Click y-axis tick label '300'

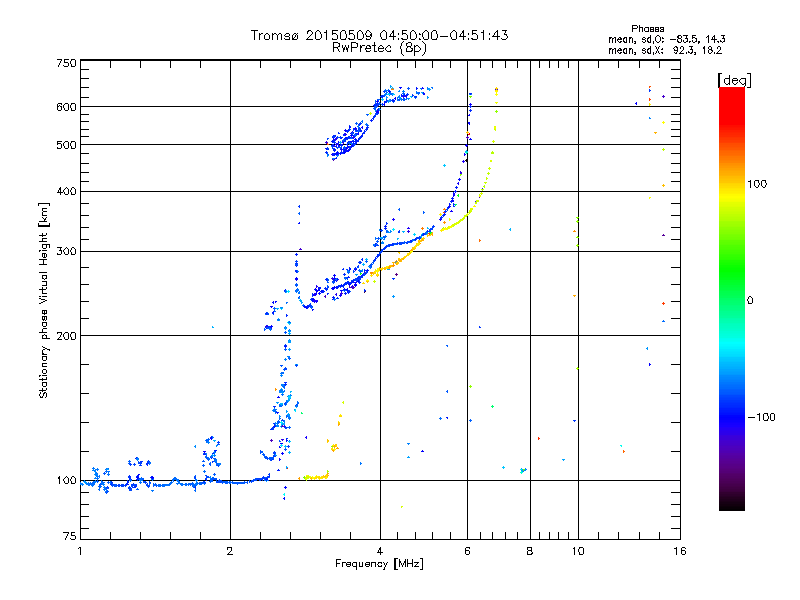66,251
